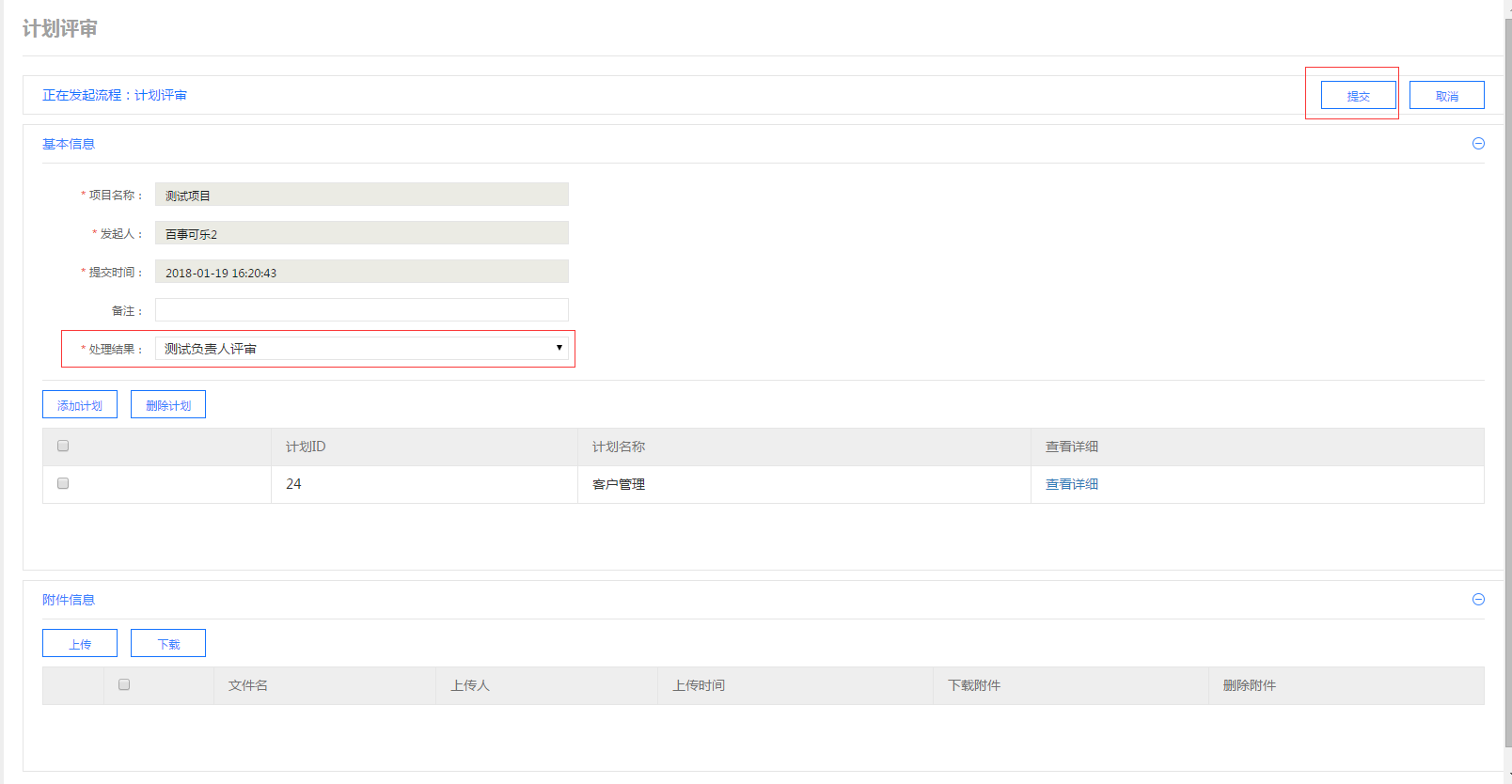Click the 删除计划 button
Viewport: 1512px width, 784px height.
168,405
